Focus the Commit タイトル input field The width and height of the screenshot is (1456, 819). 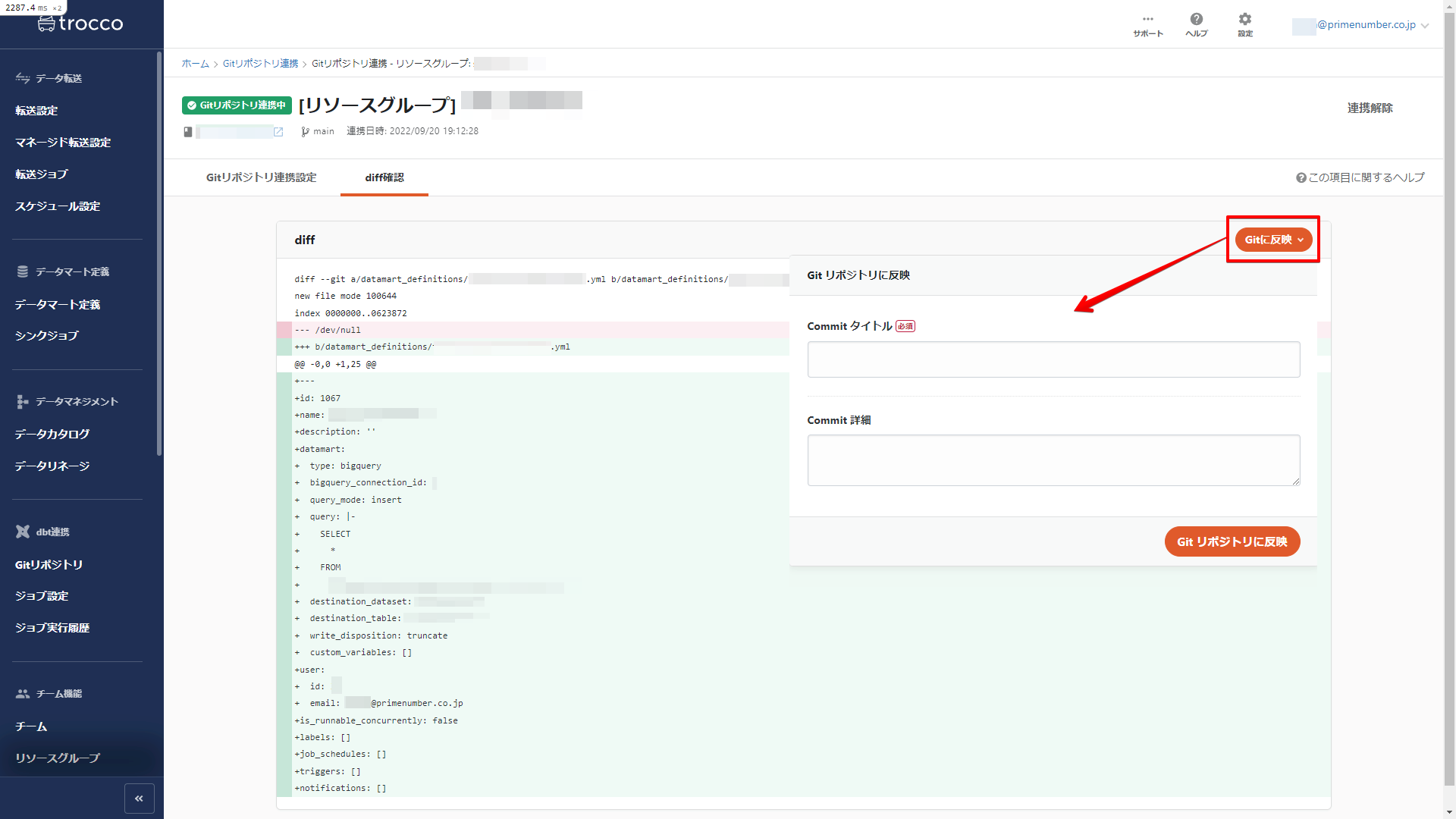[x=1053, y=359]
